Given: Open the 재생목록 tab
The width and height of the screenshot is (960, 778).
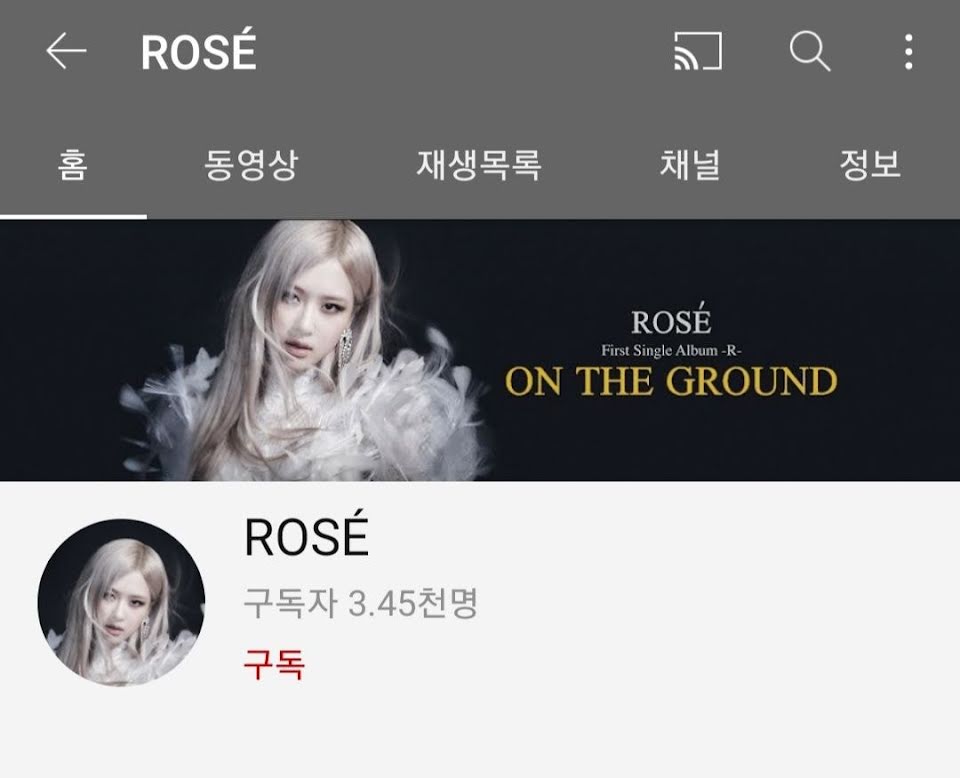Looking at the screenshot, I should click(479, 165).
